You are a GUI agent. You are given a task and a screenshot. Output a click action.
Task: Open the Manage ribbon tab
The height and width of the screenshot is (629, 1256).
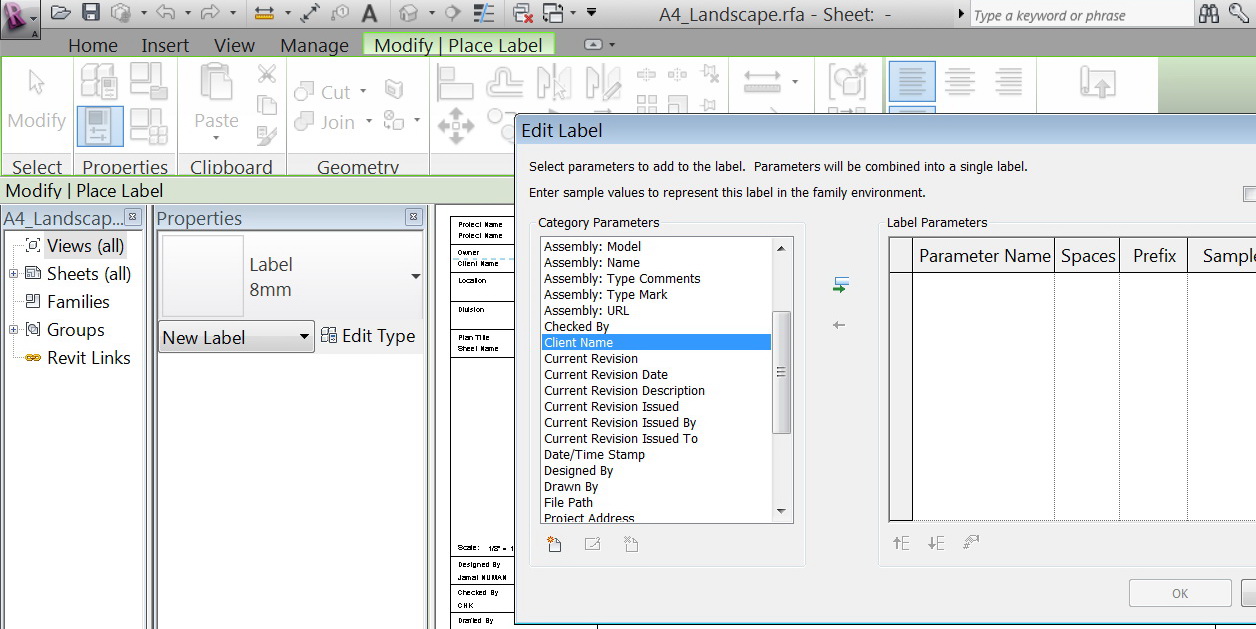click(x=314, y=45)
